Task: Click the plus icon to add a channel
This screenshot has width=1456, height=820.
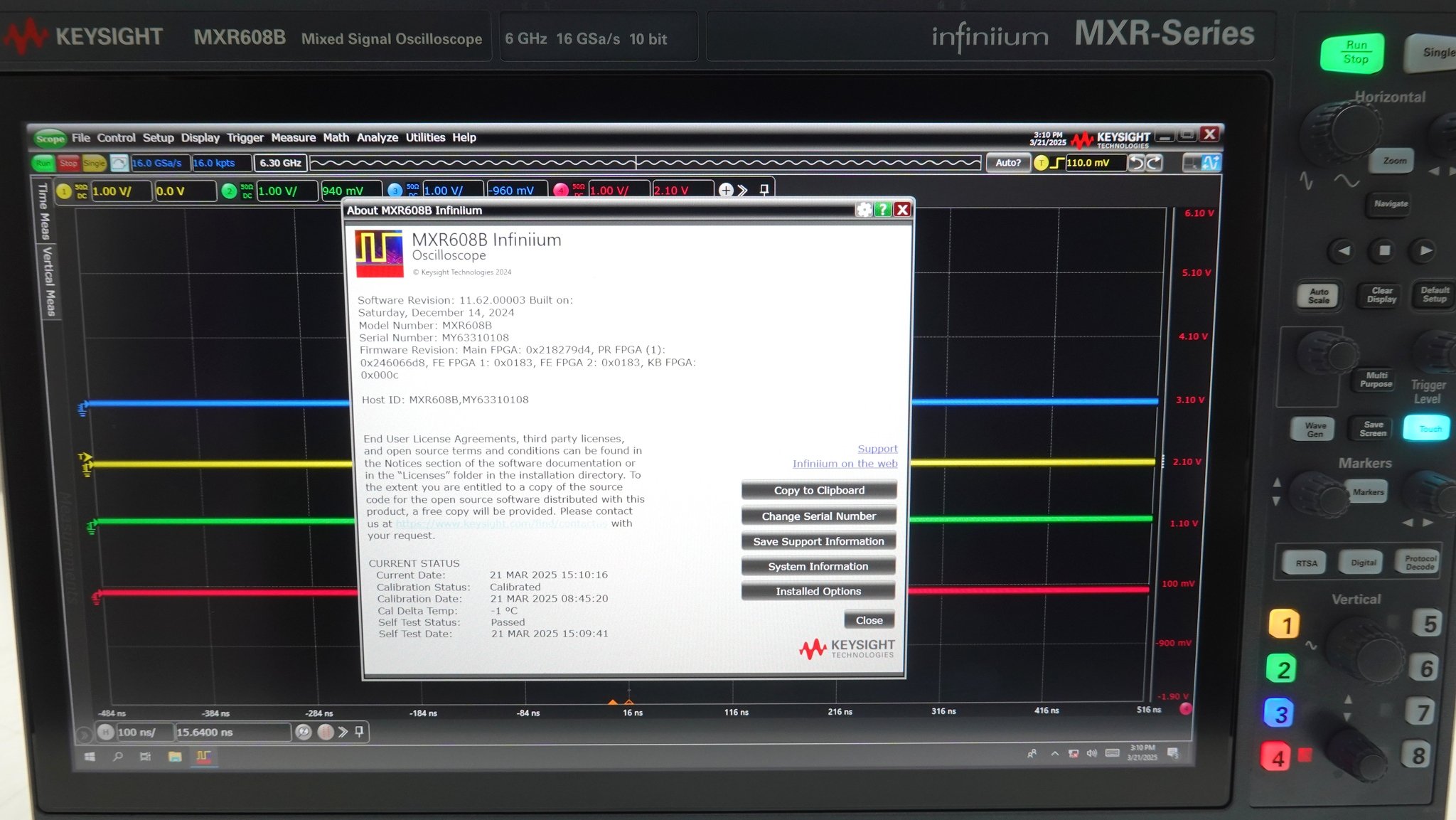Action: [x=725, y=190]
